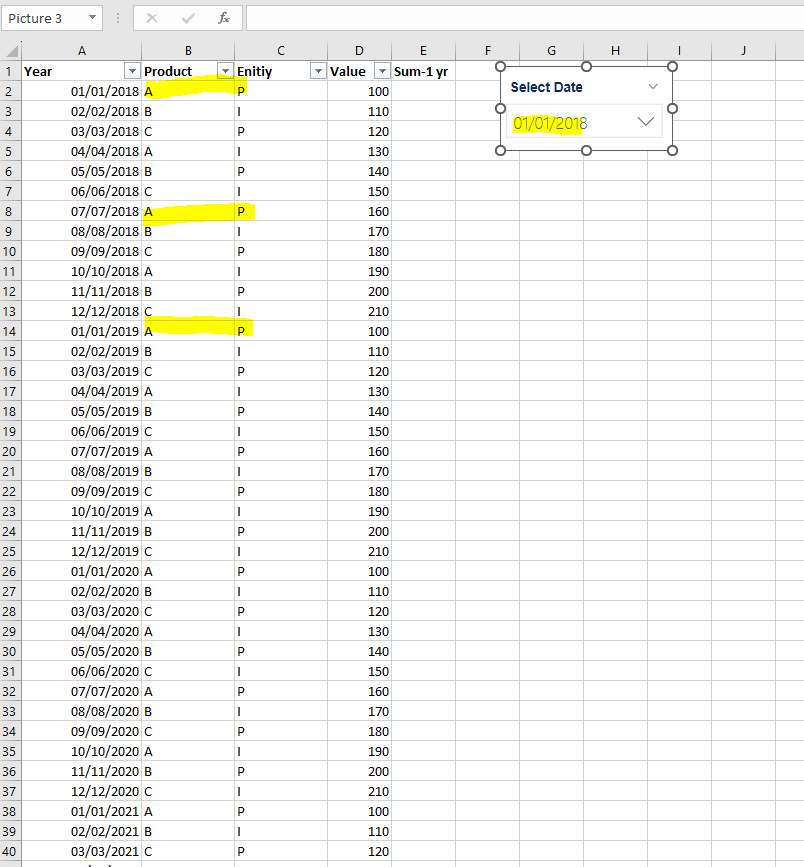
Task: Select Value 120 cell in row 40
Action: point(359,852)
